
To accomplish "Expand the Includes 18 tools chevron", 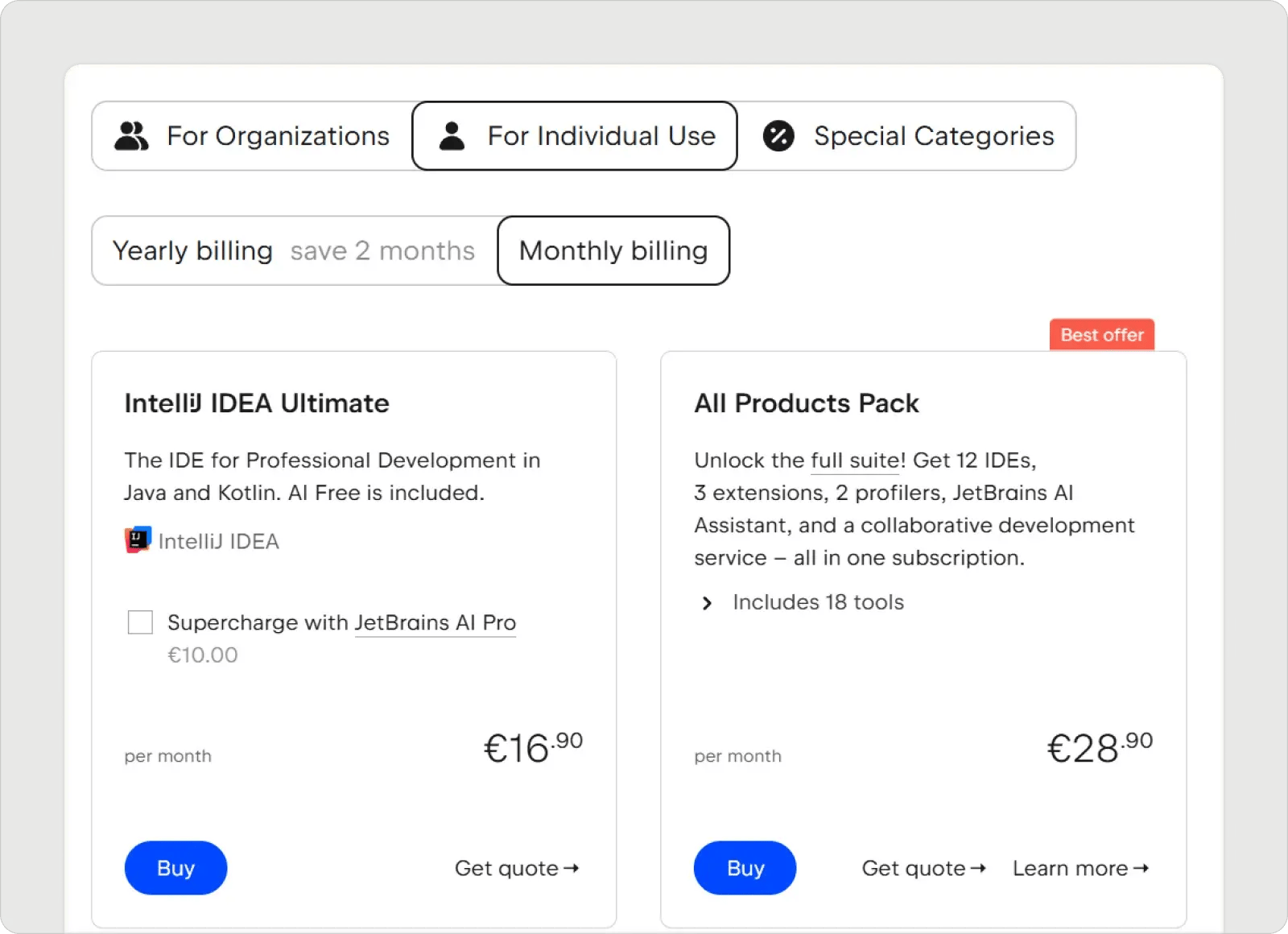I will (707, 603).
